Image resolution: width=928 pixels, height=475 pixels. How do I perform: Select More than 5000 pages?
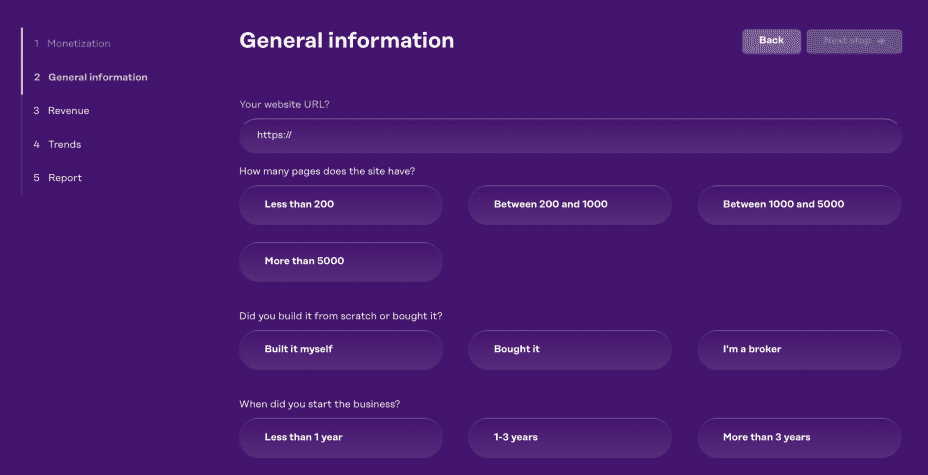coord(340,261)
